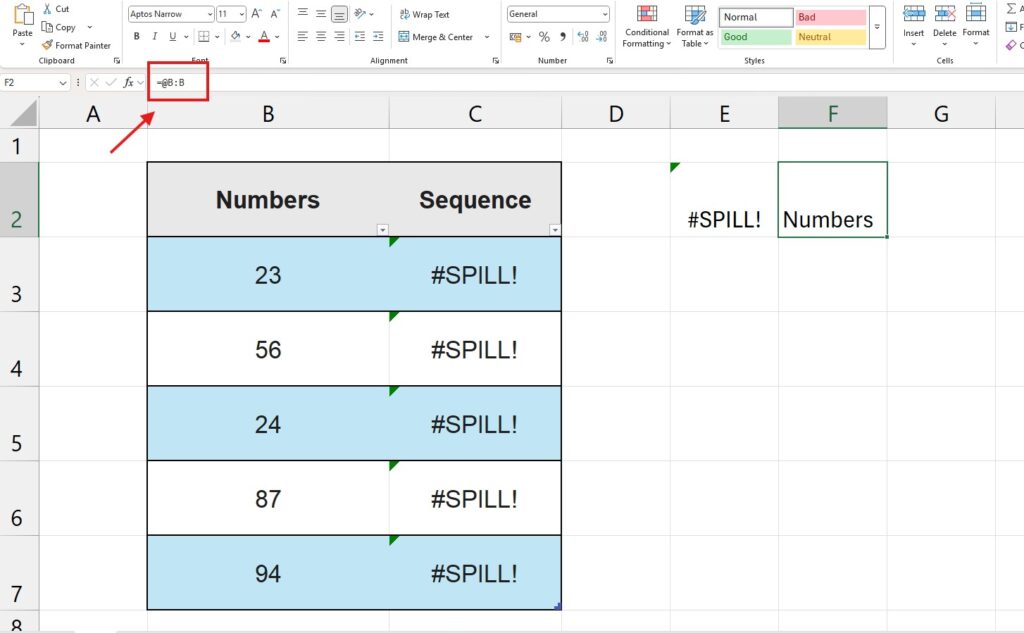Select cell E2 showing the SPILL error

click(724, 218)
